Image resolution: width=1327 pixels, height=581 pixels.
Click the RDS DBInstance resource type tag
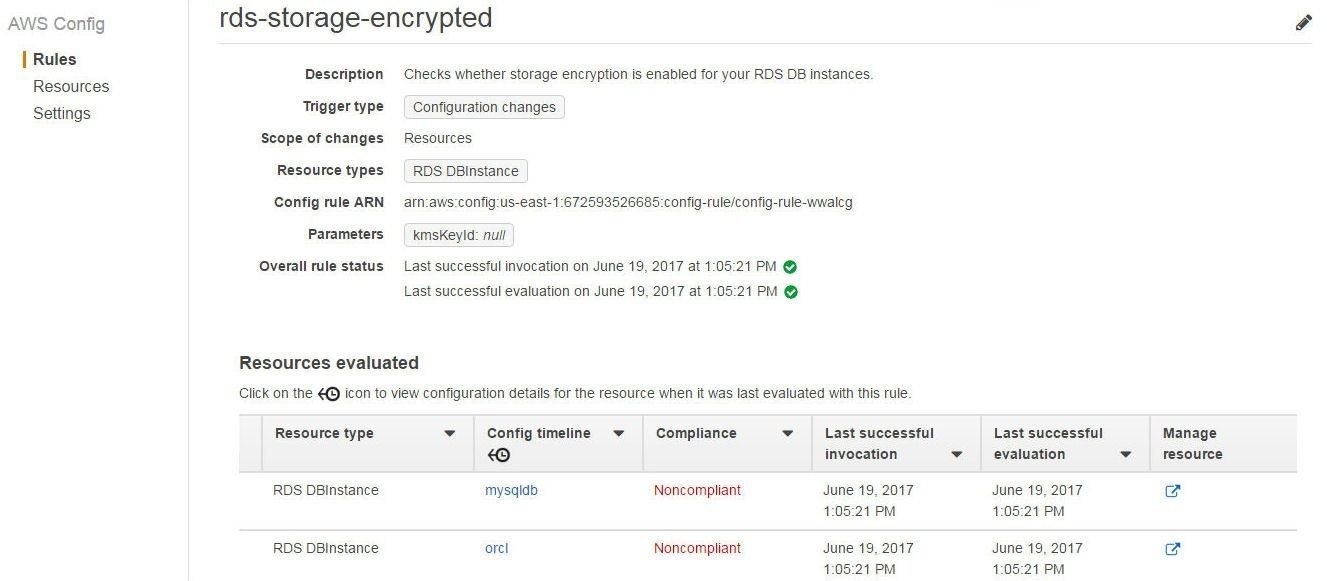[x=466, y=171]
